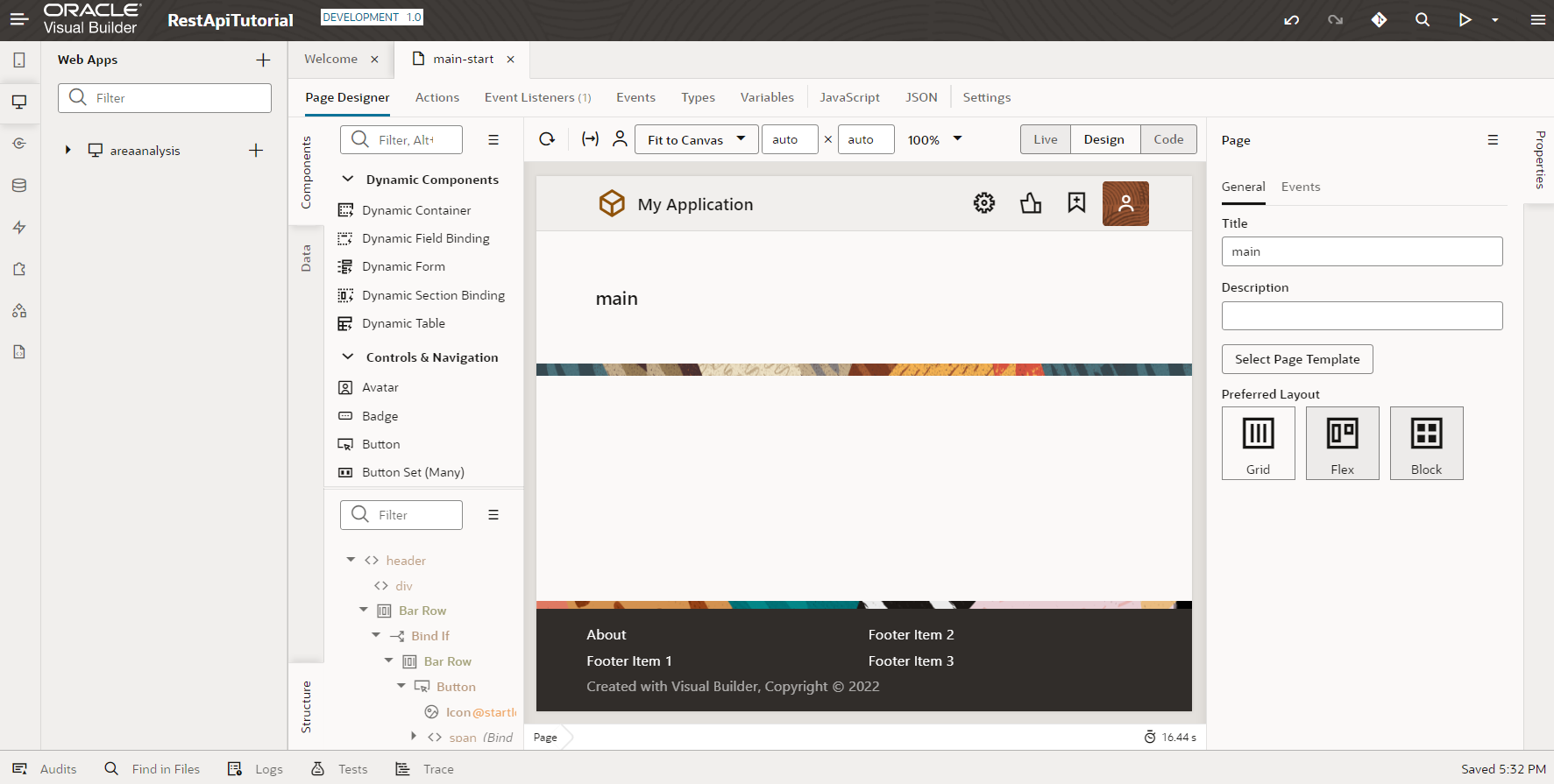Switch to the Variables tab
The width and height of the screenshot is (1554, 784).
pos(767,97)
